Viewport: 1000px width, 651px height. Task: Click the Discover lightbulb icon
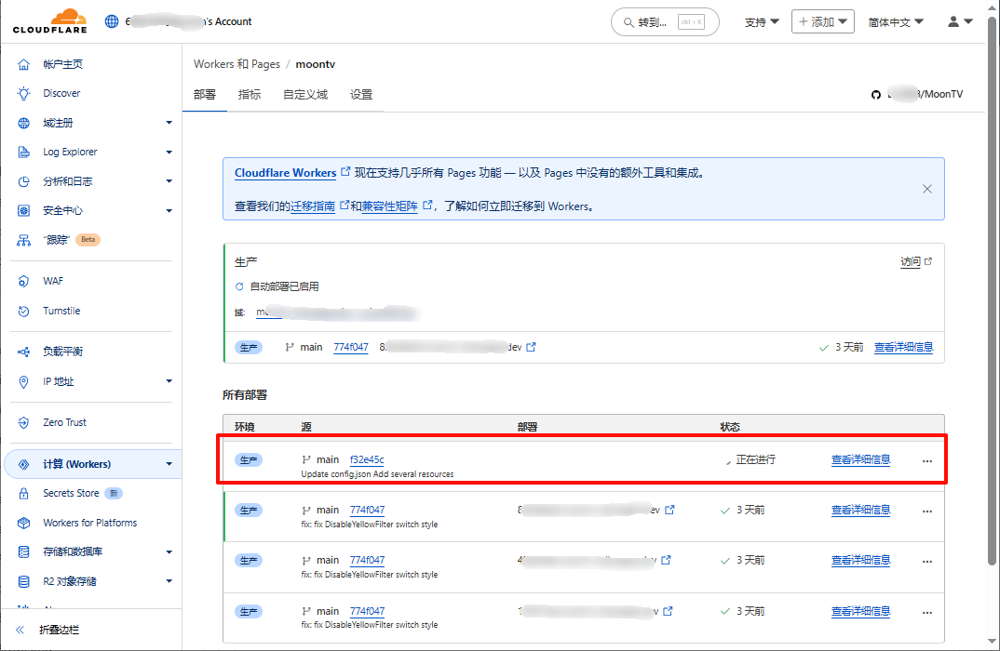coord(23,93)
